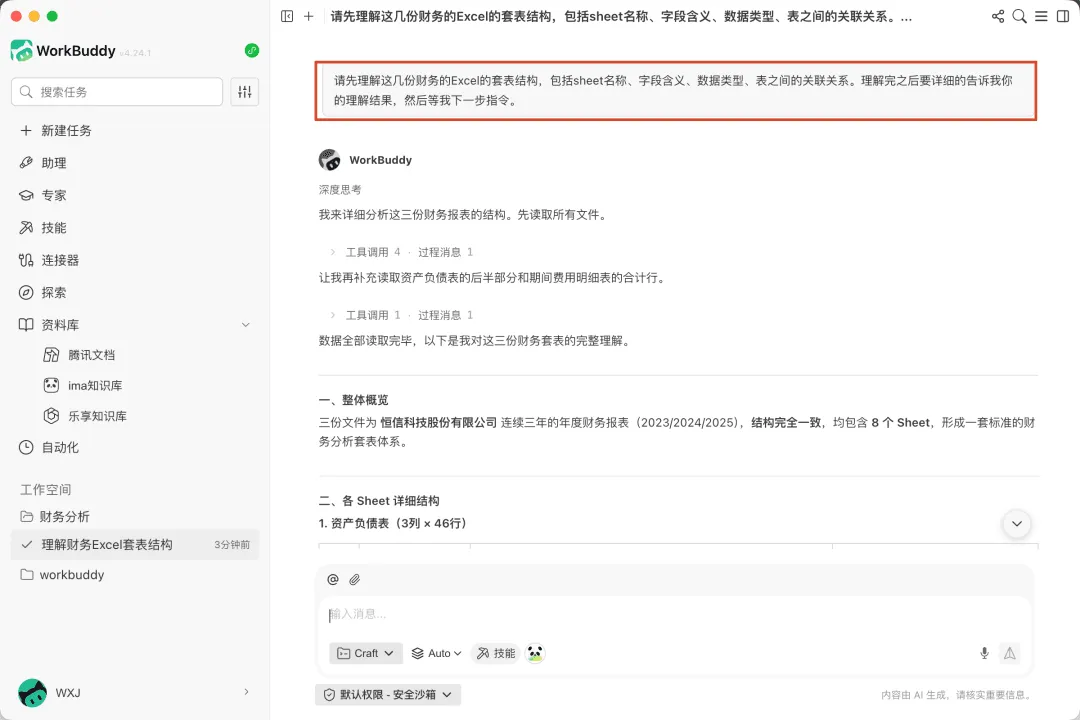Image resolution: width=1080 pixels, height=720 pixels.
Task: Click the 工作空间 section label
Action: [45, 490]
